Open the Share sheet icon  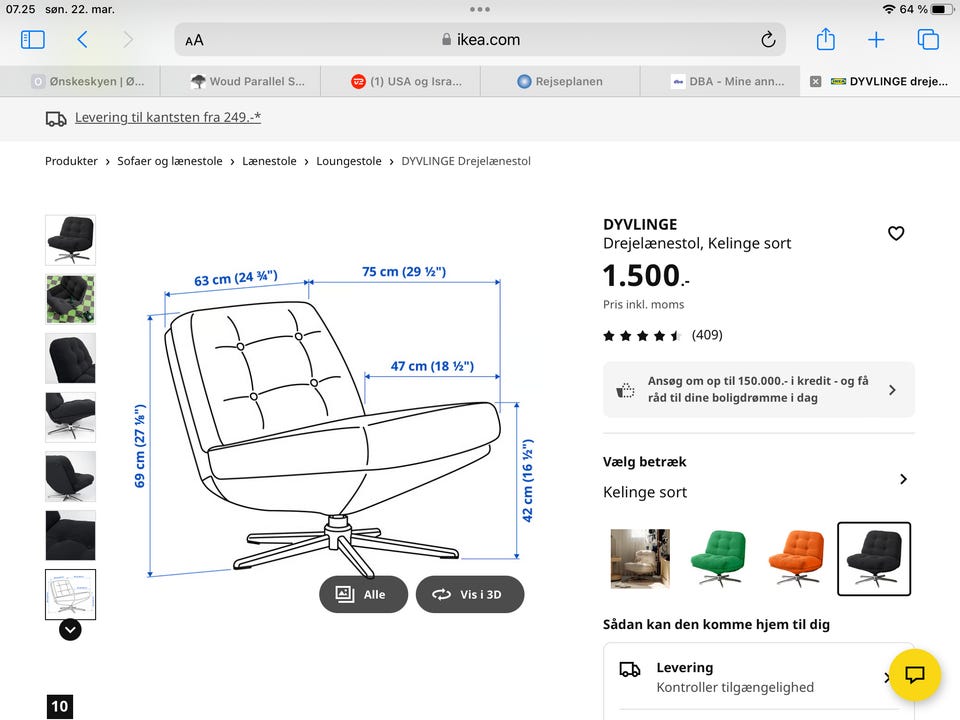pos(825,40)
